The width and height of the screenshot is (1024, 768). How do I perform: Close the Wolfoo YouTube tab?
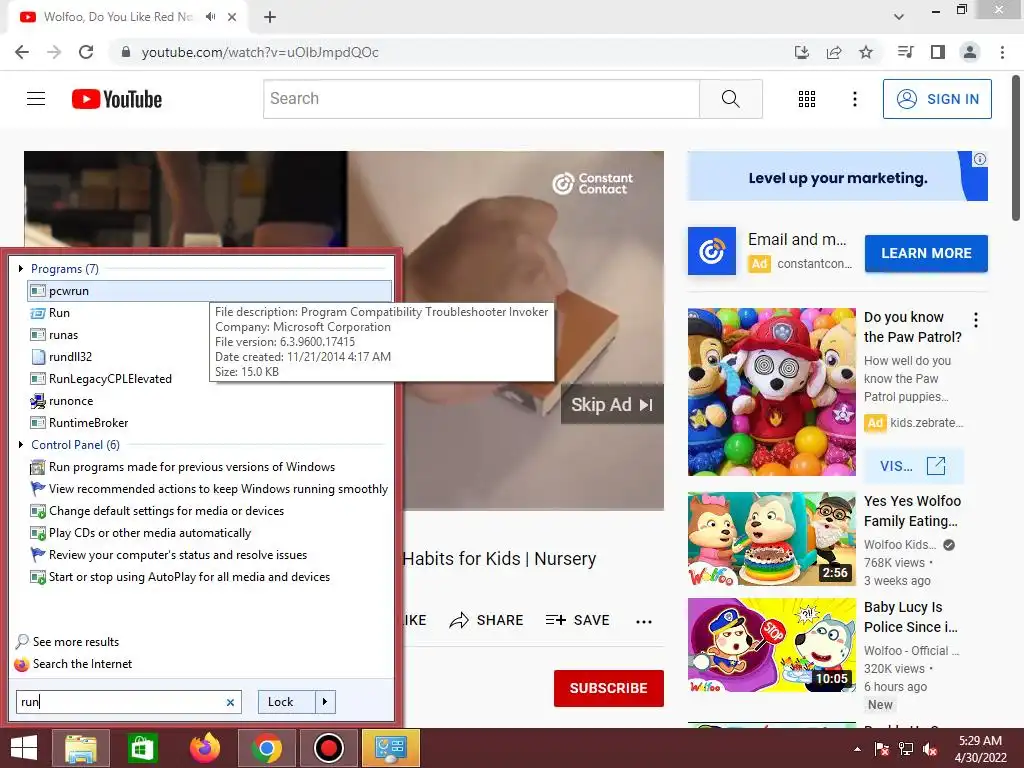pos(232,17)
